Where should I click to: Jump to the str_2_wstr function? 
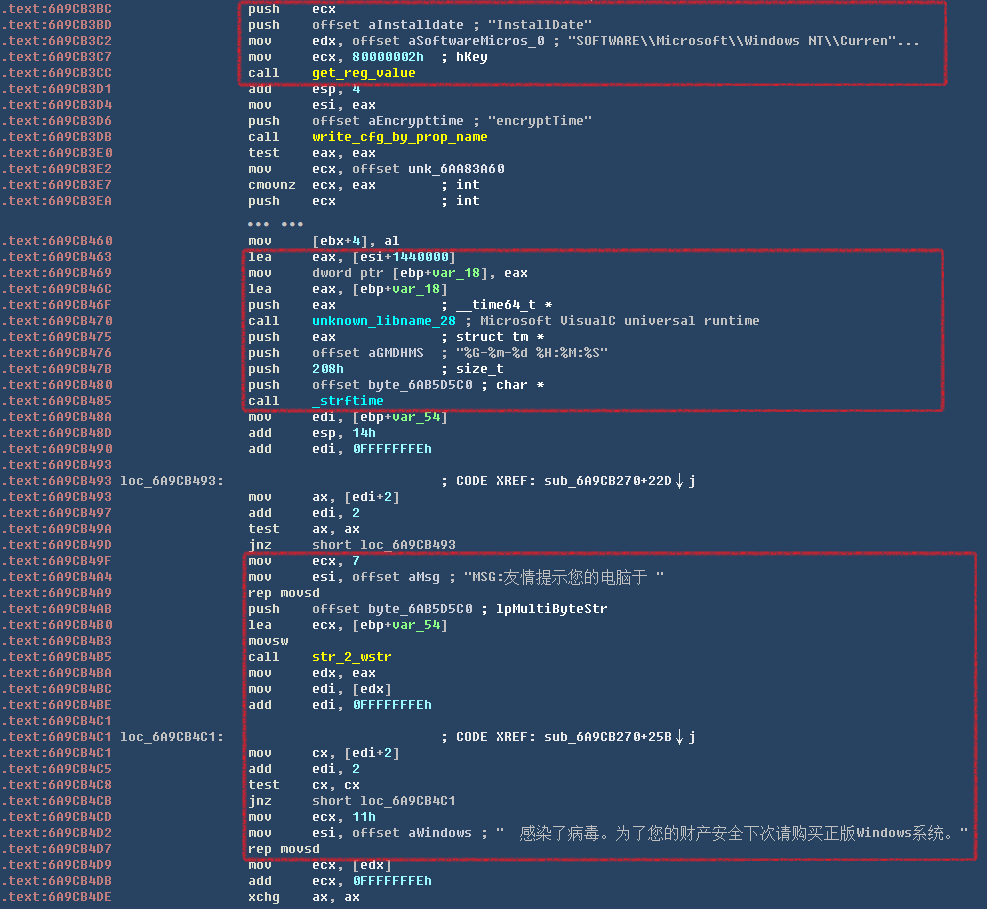click(x=351, y=657)
